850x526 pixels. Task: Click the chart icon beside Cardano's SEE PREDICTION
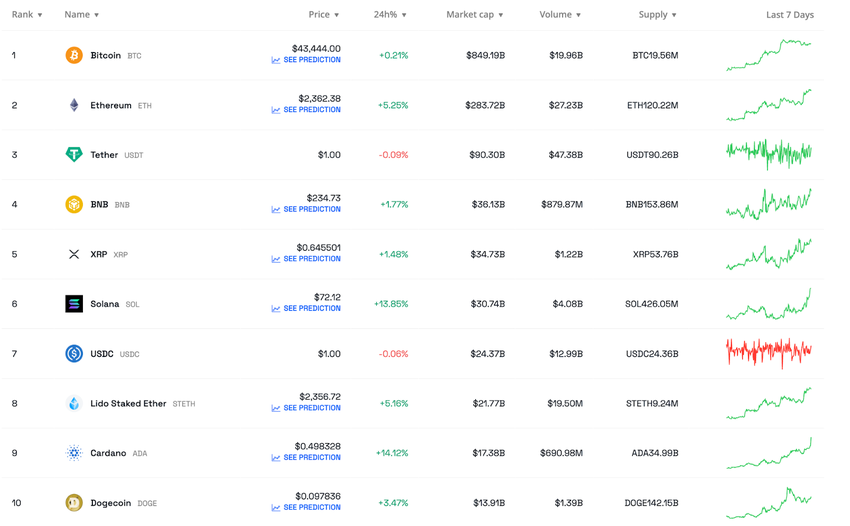pyautogui.click(x=276, y=458)
